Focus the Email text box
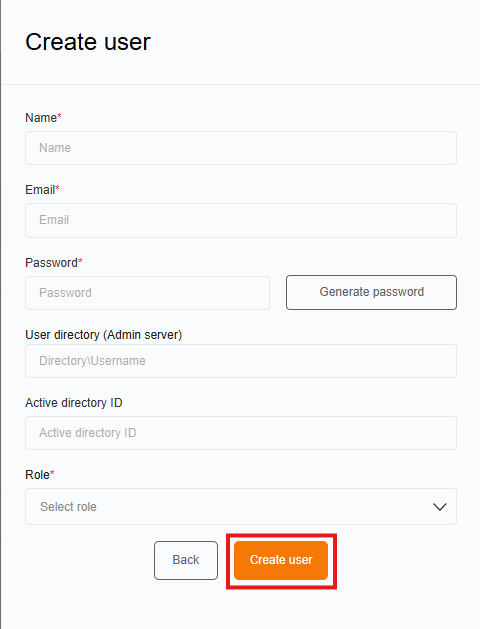Viewport: 480px width, 629px height. coord(241,220)
